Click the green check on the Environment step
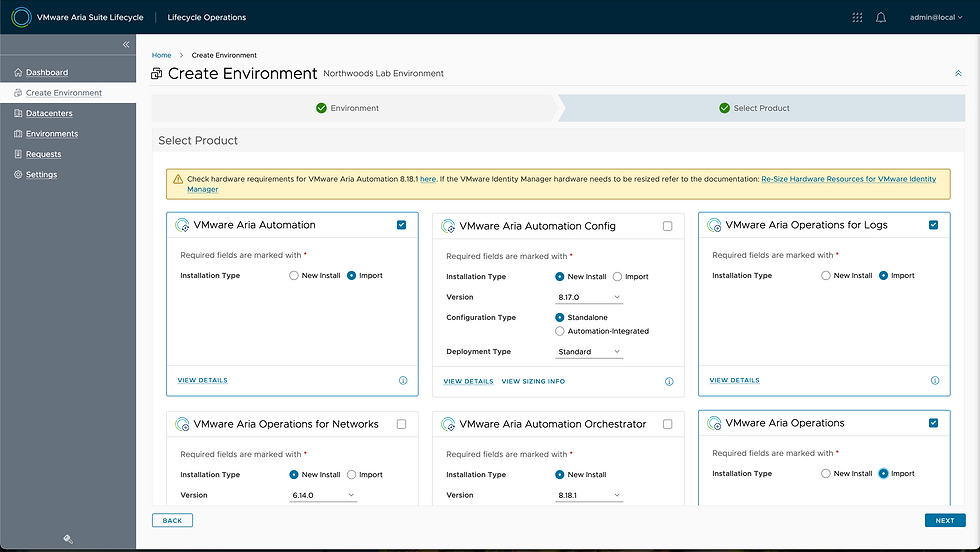The height and width of the screenshot is (552, 980). pyautogui.click(x=321, y=108)
